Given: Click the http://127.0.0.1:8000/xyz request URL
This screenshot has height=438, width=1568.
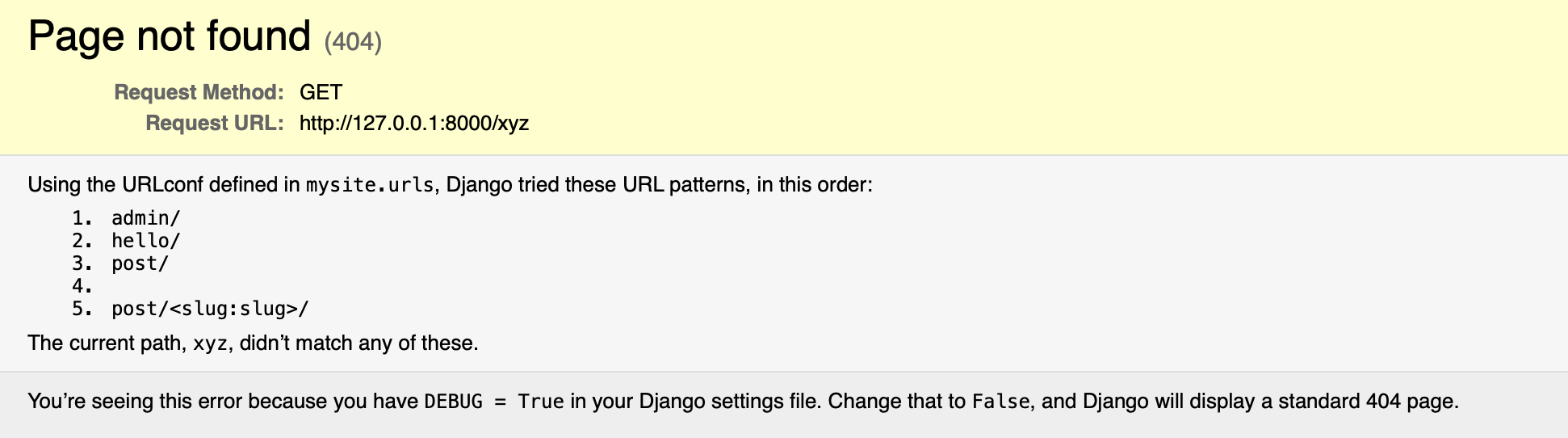Looking at the screenshot, I should tap(413, 123).
